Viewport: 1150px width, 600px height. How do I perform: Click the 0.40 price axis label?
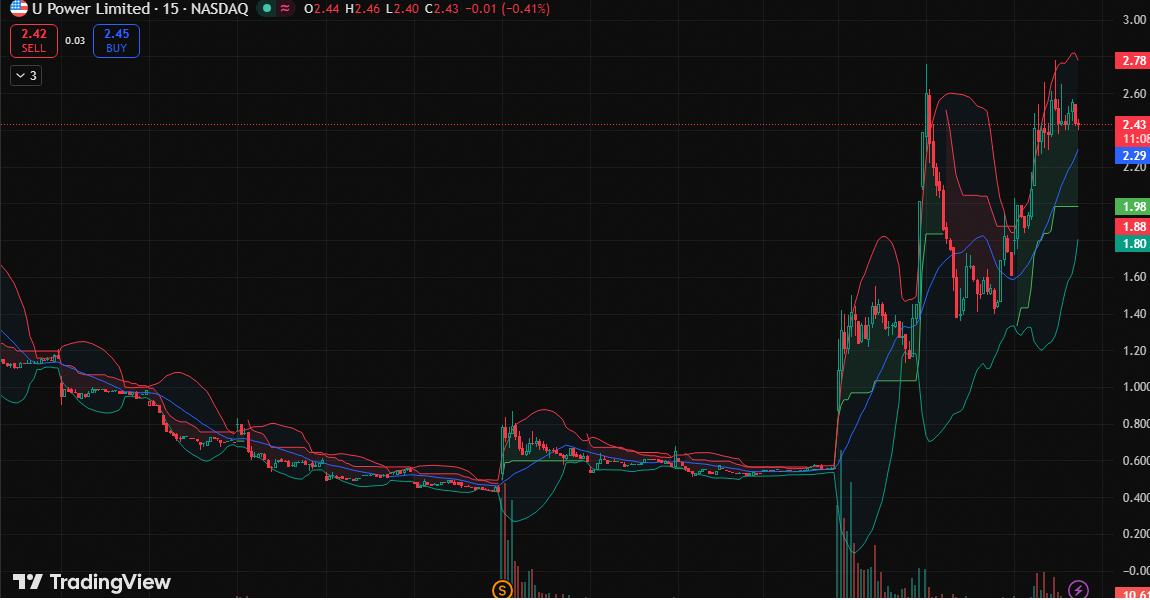pyautogui.click(x=1135, y=497)
